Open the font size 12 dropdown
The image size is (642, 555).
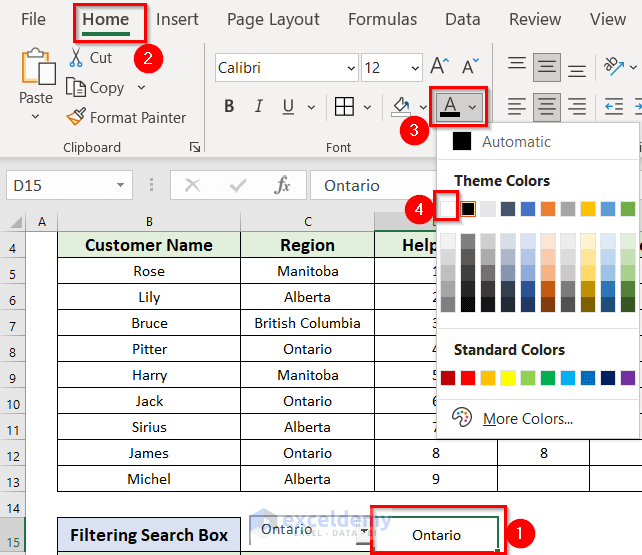click(413, 68)
